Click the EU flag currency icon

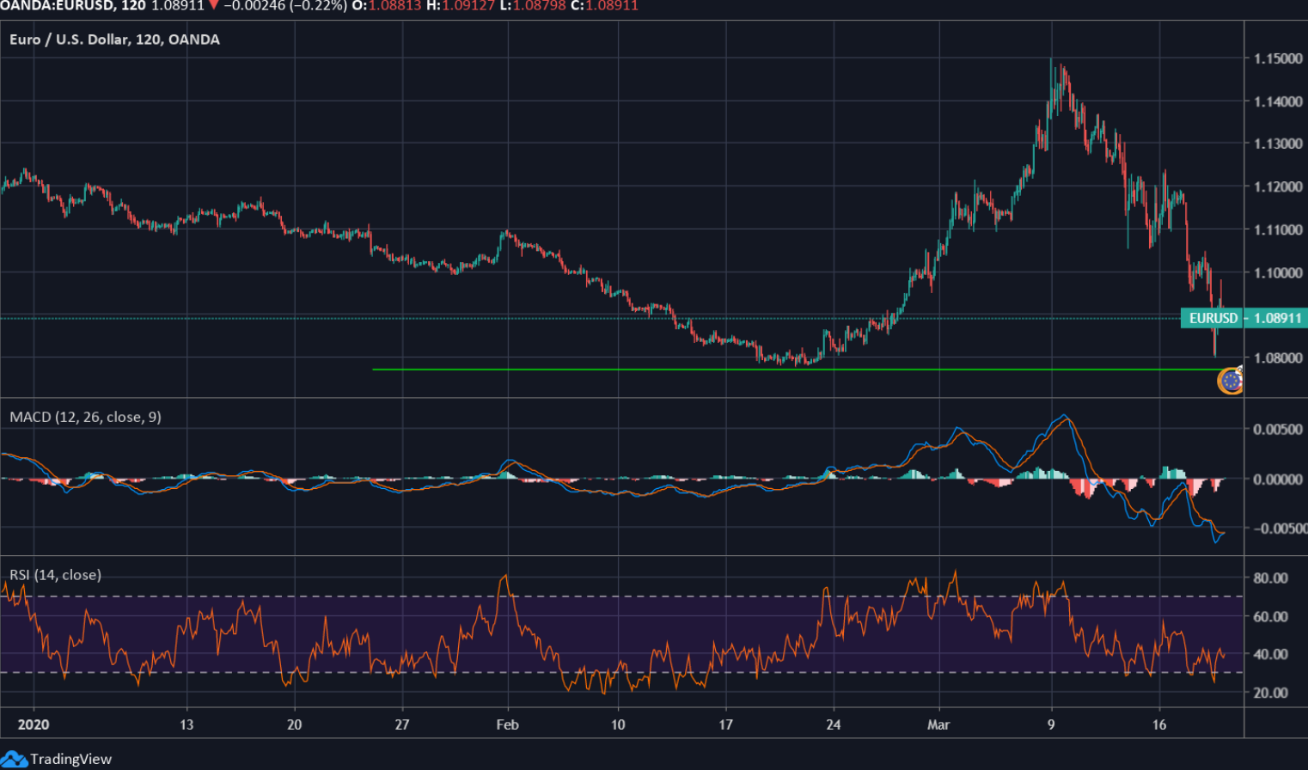1230,381
